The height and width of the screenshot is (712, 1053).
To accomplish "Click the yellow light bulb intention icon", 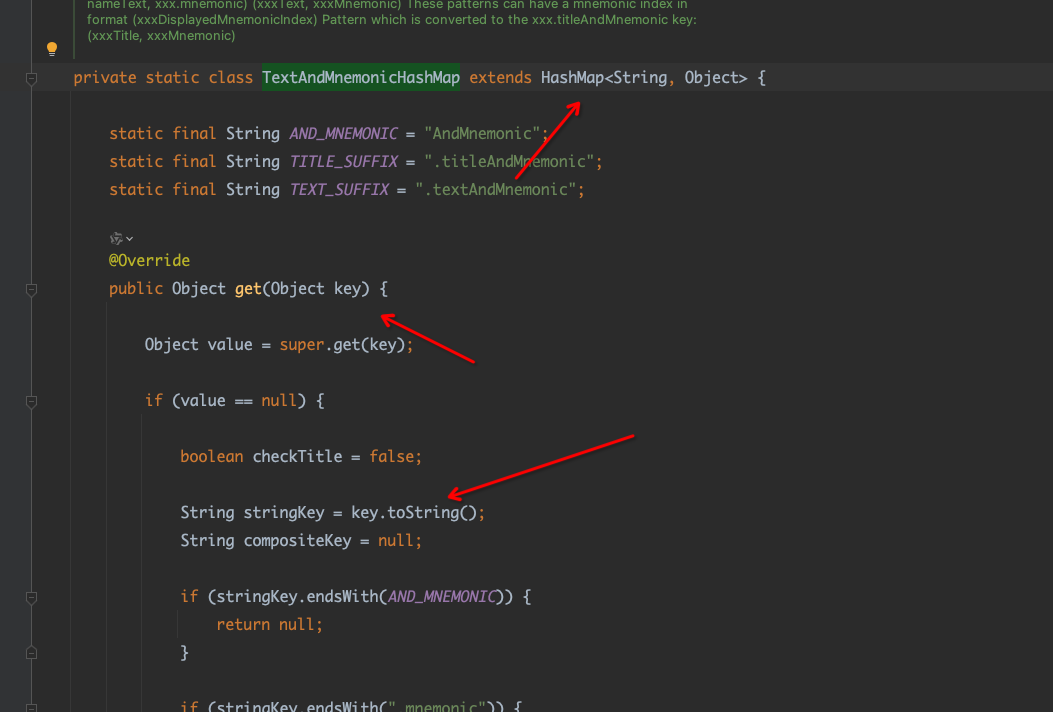I will (x=52, y=49).
